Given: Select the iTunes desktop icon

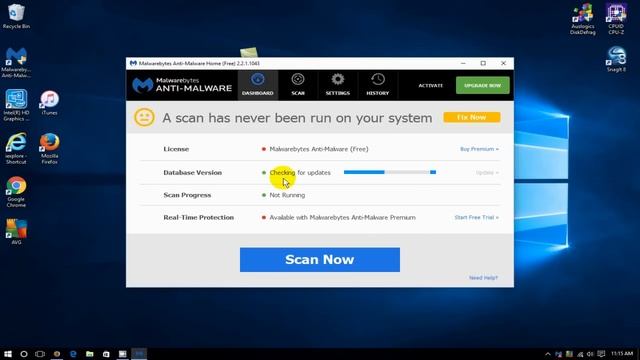Looking at the screenshot, I should tap(49, 103).
